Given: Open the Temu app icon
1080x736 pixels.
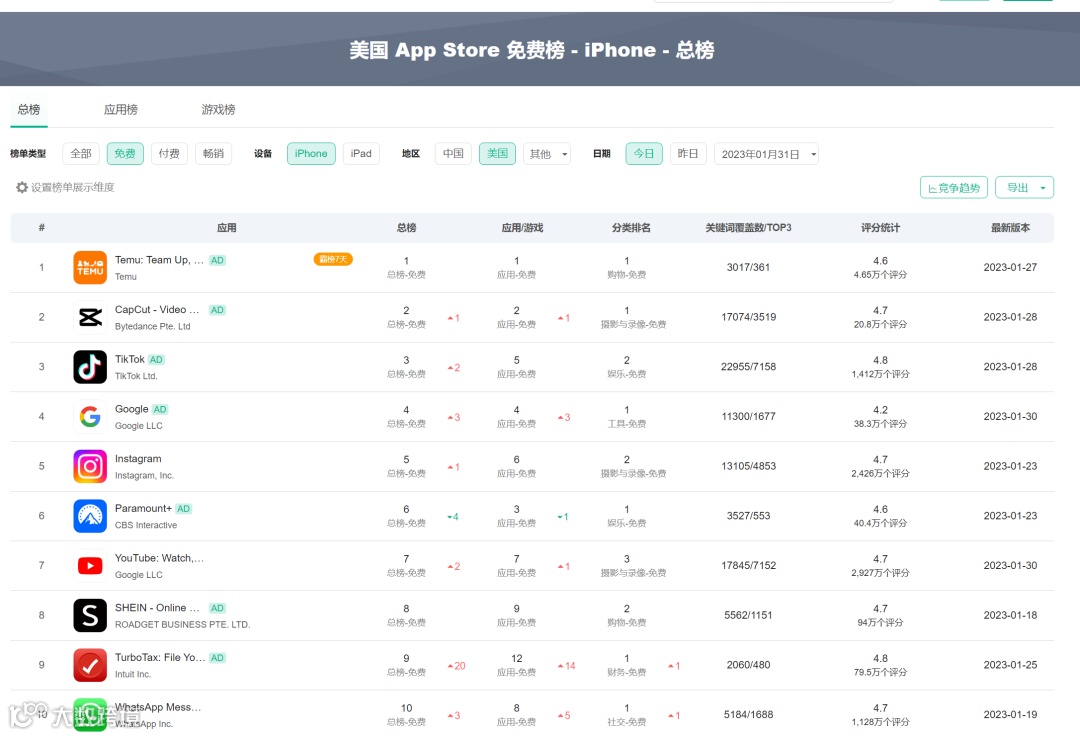Looking at the screenshot, I should (90, 268).
